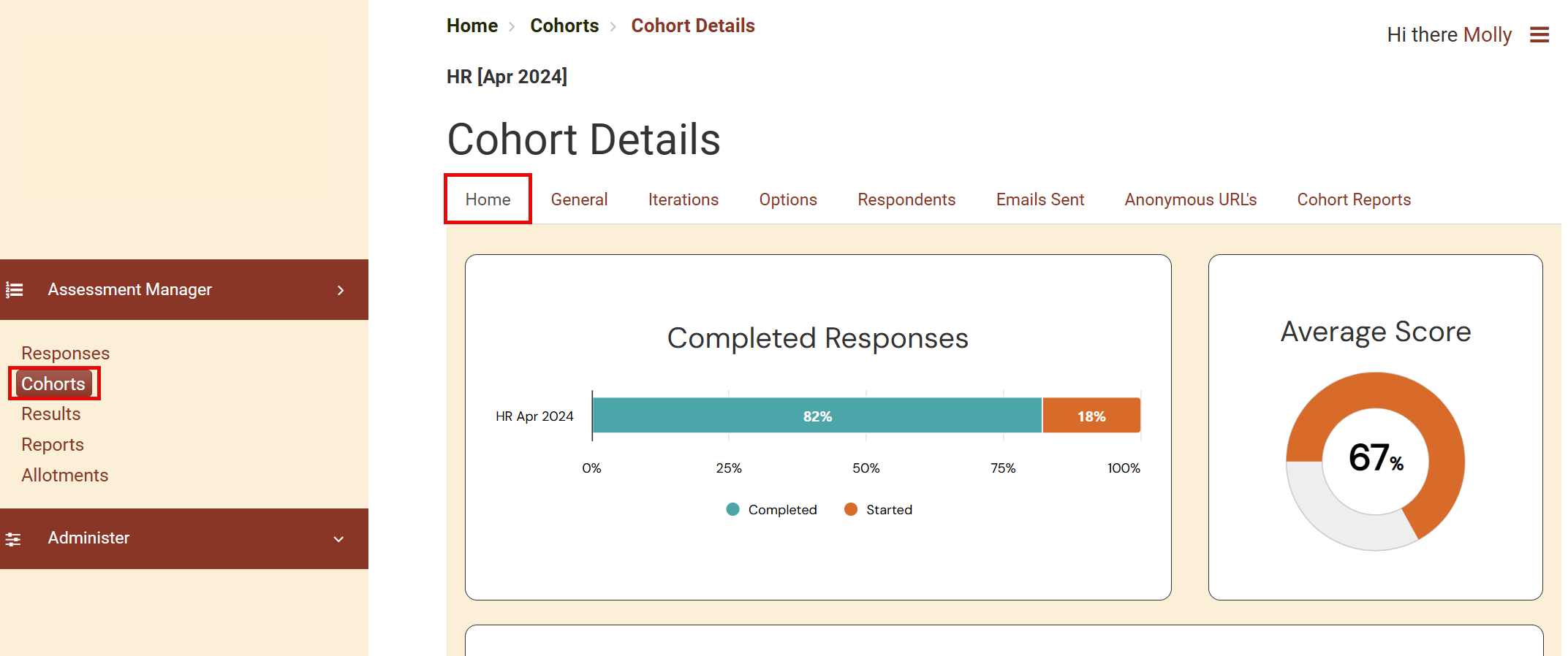Expand the Administer section chevron
This screenshot has height=656, width=1568.
click(x=338, y=539)
